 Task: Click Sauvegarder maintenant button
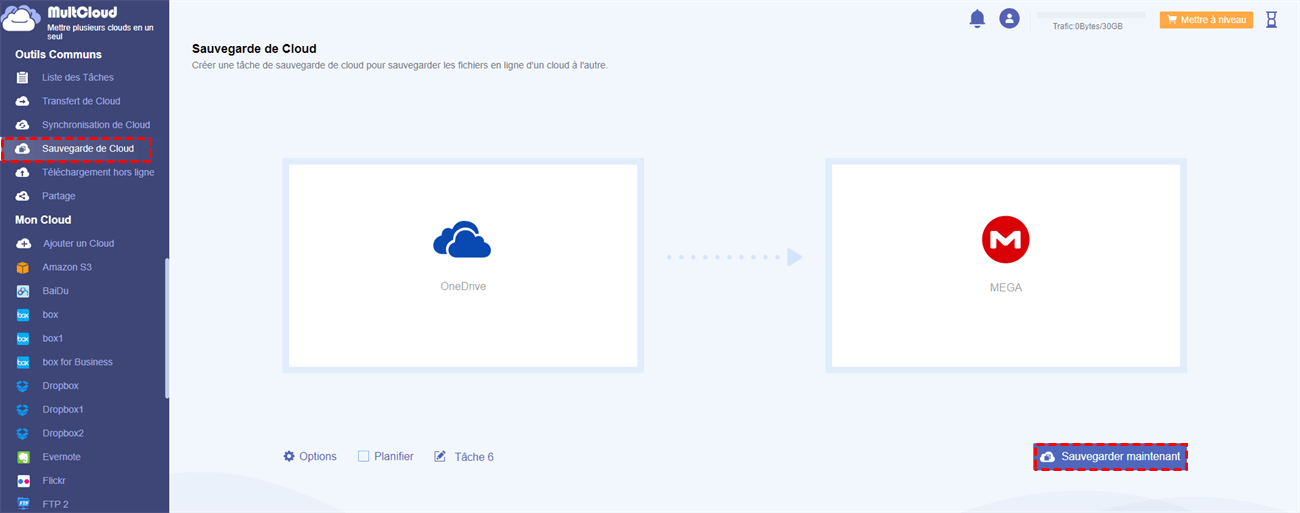pos(1111,457)
